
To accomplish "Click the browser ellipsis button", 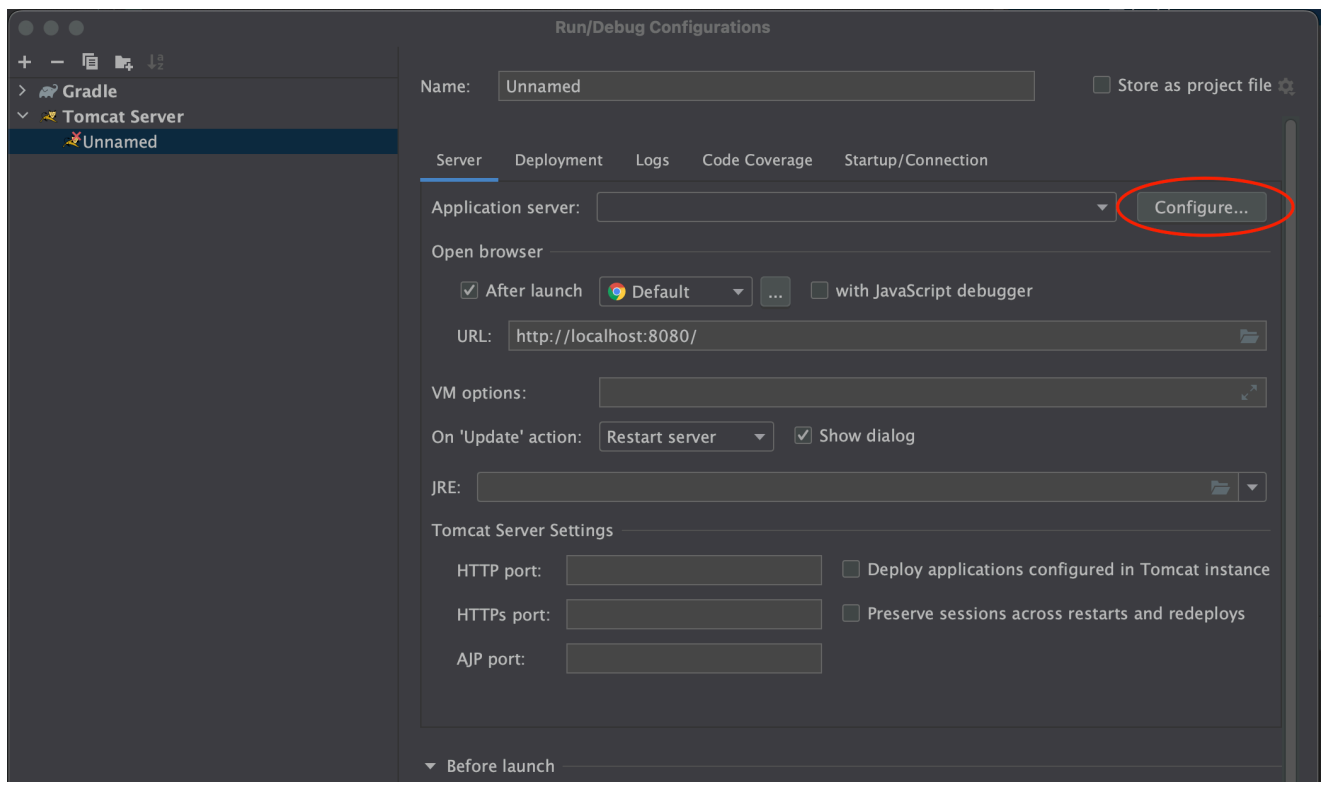I will coord(775,292).
